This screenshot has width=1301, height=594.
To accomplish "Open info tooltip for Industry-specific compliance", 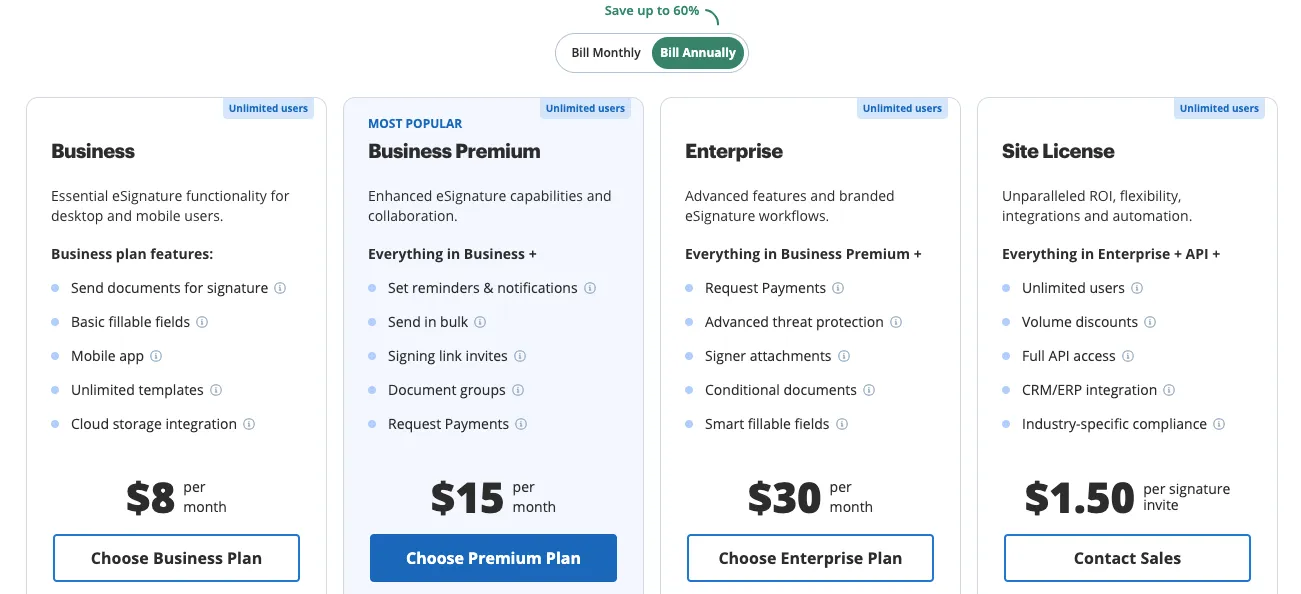I will tap(1219, 424).
